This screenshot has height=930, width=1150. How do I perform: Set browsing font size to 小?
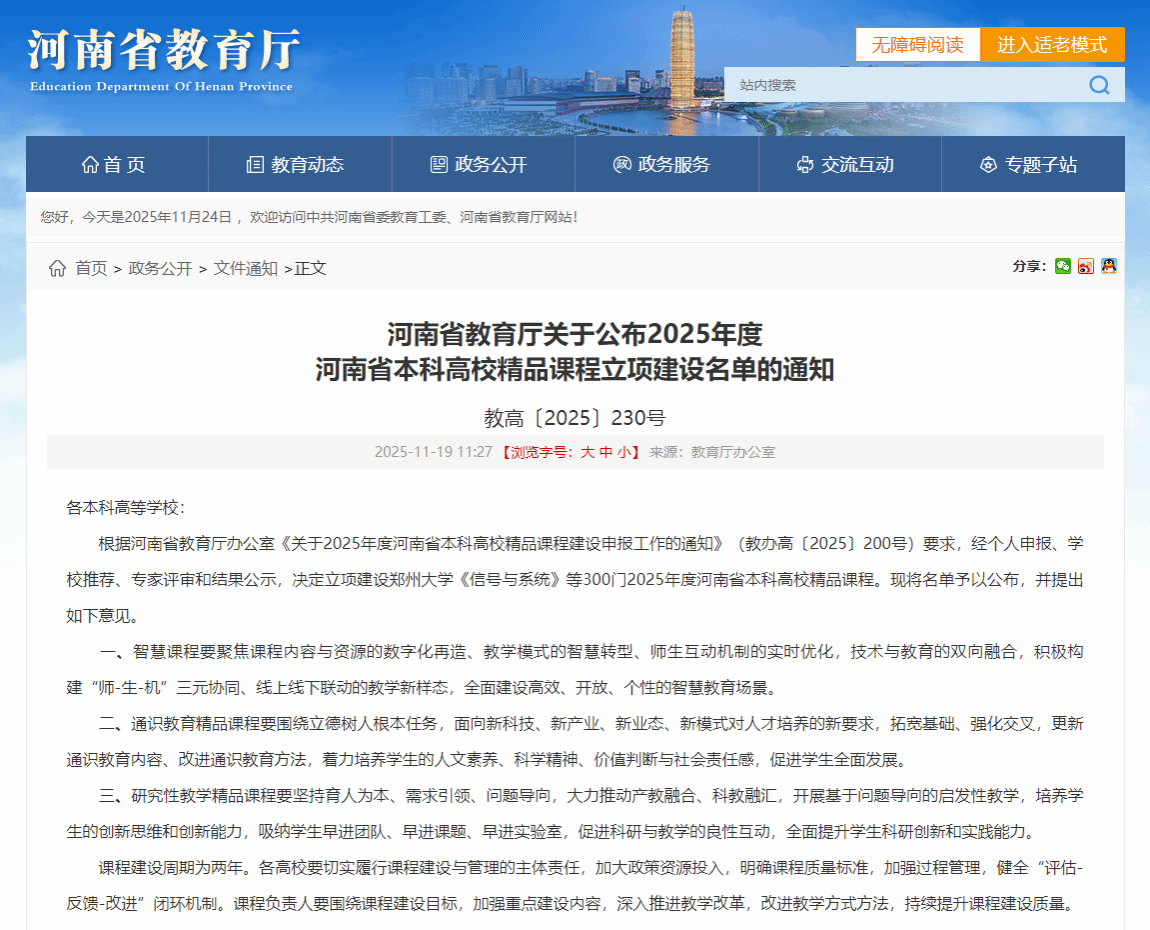pos(624,452)
